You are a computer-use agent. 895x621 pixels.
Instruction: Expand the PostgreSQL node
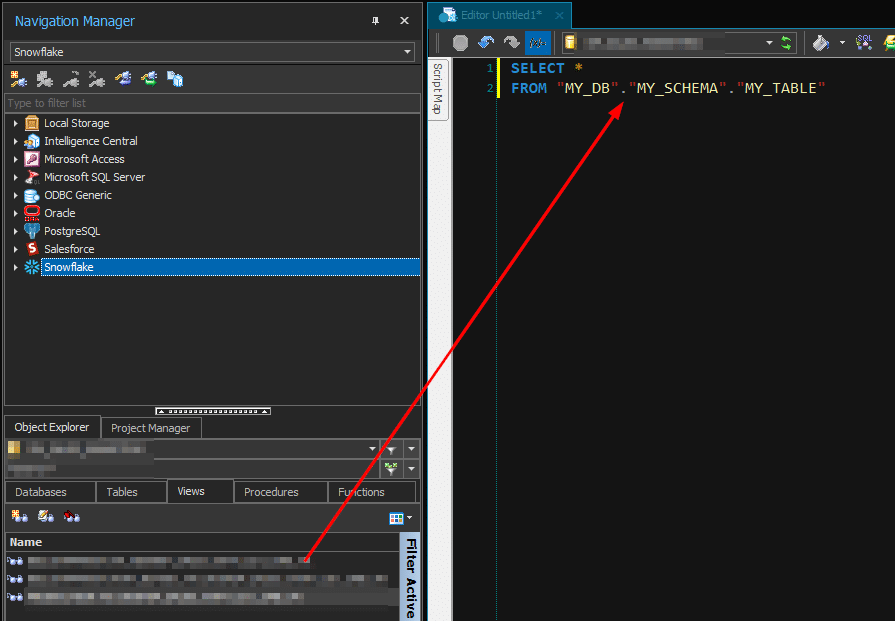[15, 231]
